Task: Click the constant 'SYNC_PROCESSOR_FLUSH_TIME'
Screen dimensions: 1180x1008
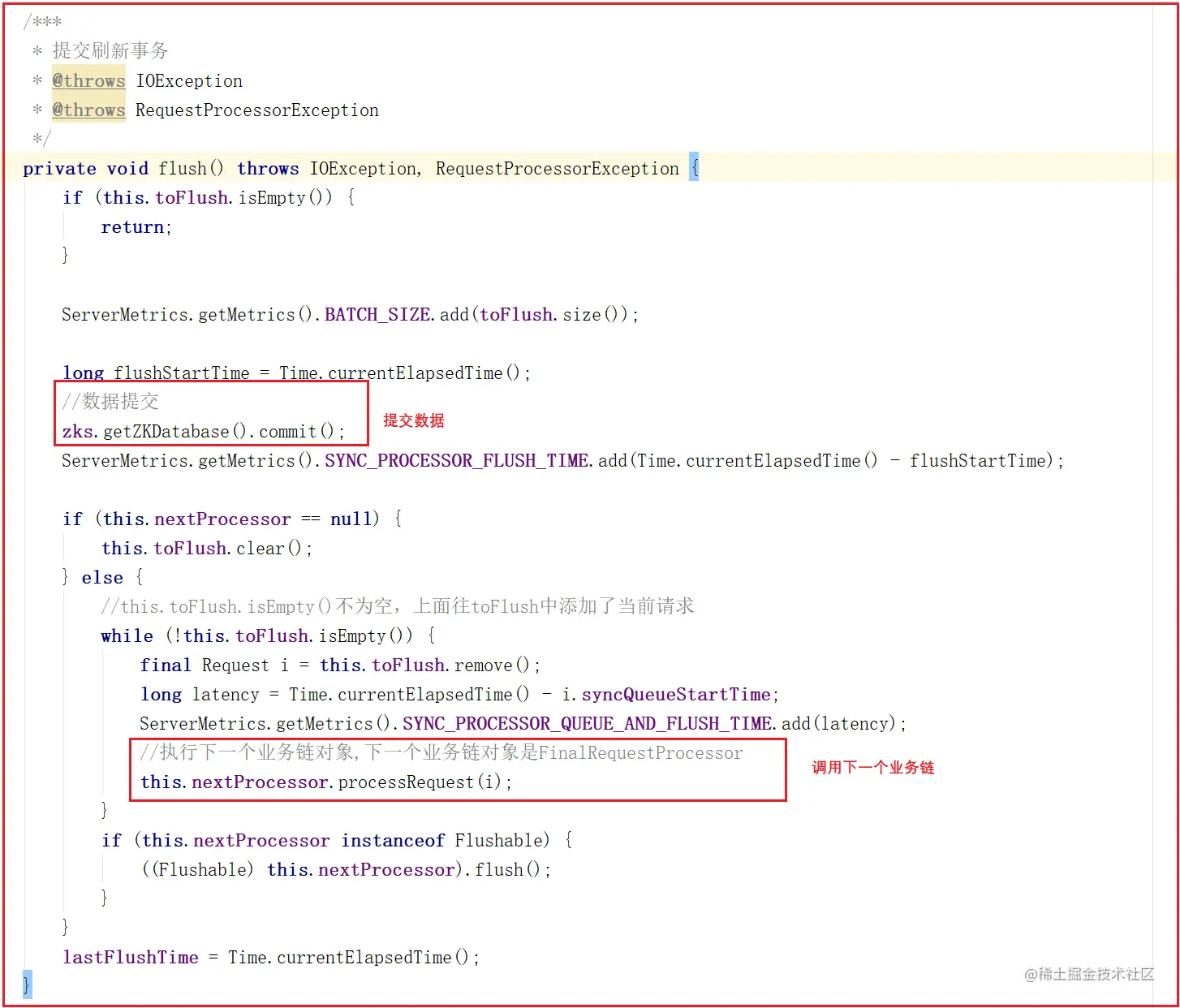Action: [x=457, y=461]
